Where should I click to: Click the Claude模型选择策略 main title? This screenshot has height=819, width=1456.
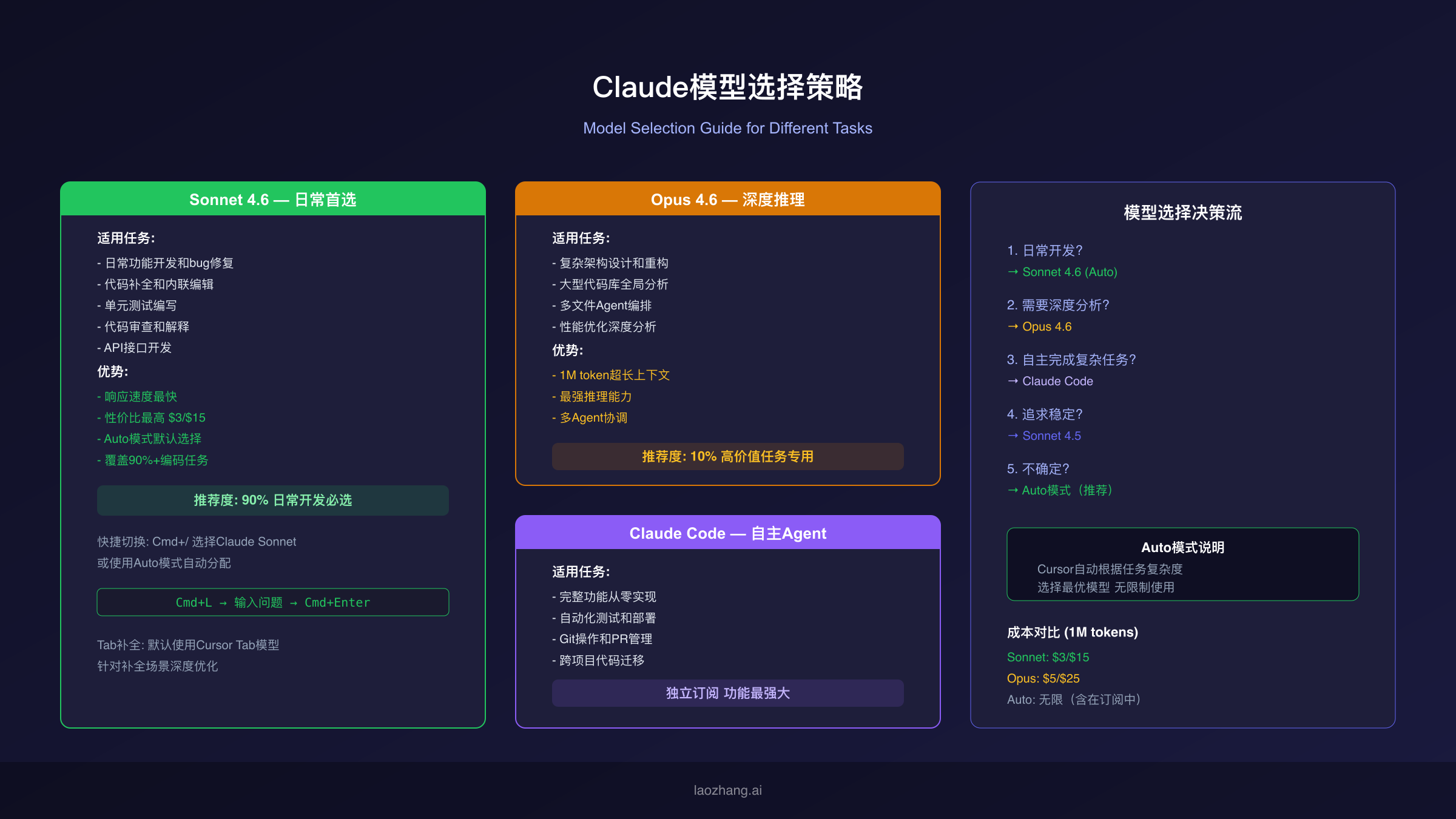[x=727, y=87]
